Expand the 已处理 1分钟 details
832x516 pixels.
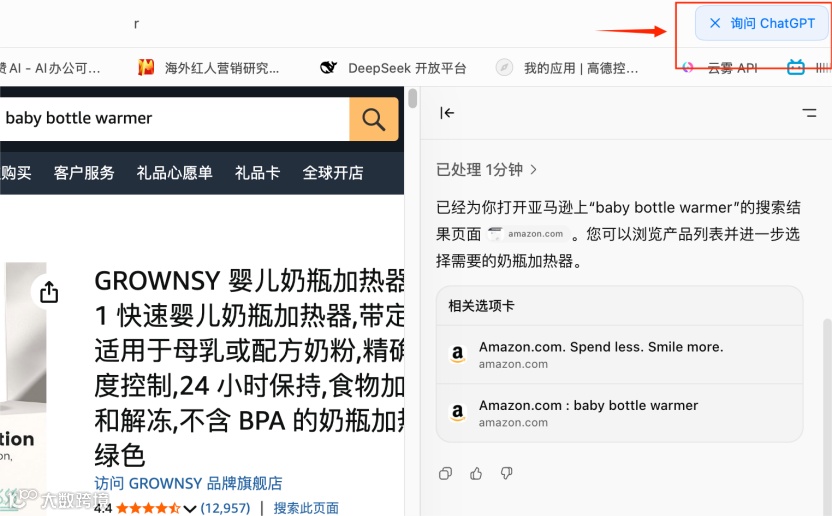point(487,170)
